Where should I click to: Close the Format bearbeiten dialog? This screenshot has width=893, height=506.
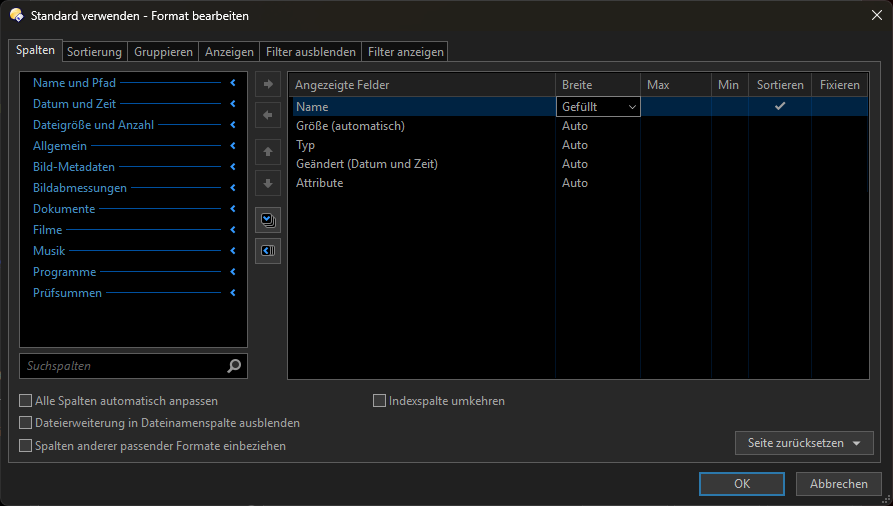[876, 15]
